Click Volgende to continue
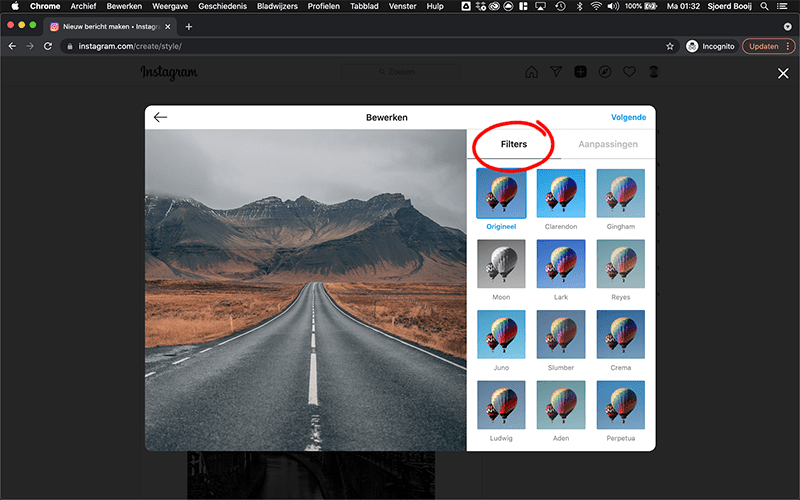The image size is (800, 500). (x=629, y=117)
